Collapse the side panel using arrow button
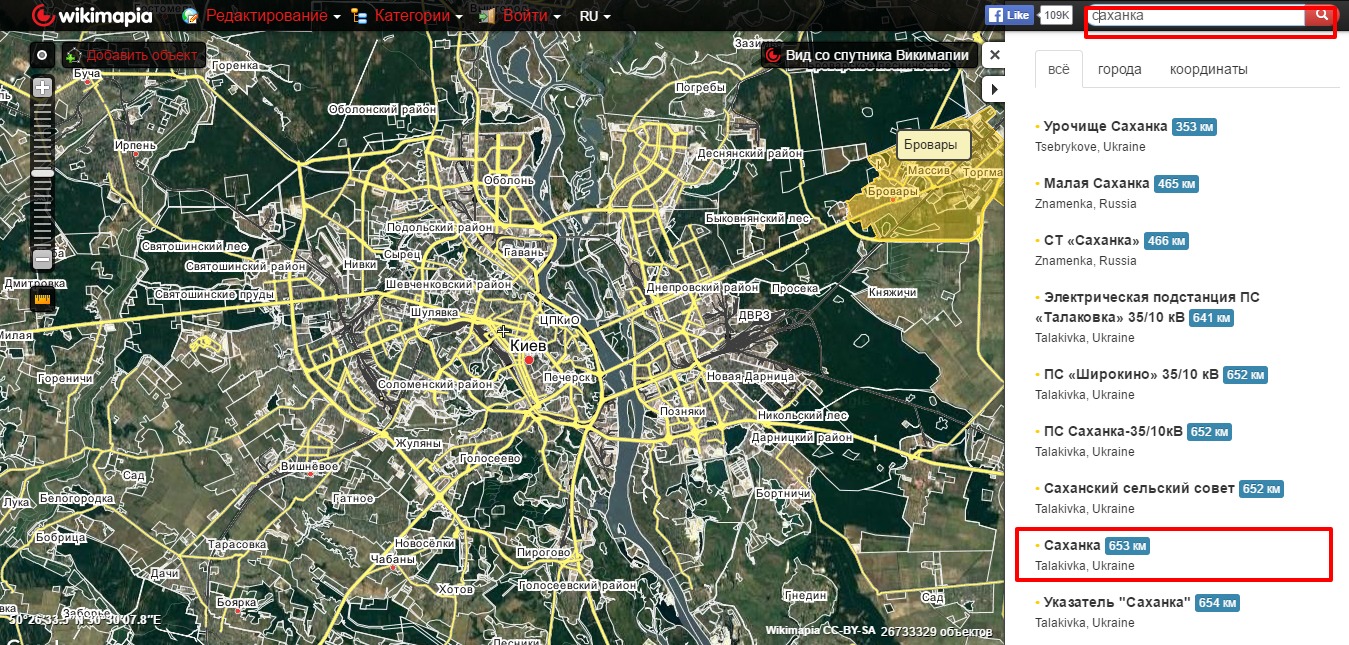1349x645 pixels. 994,89
